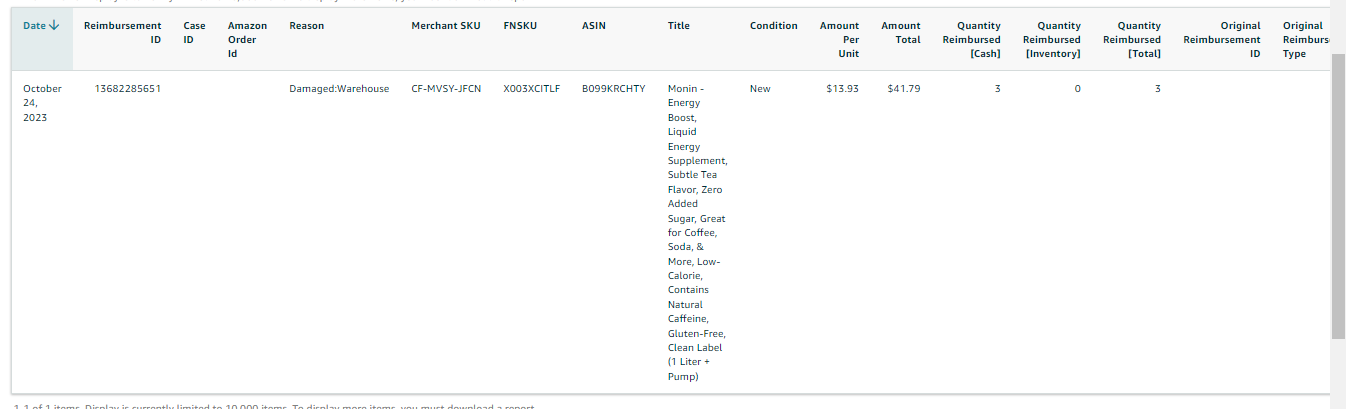Image resolution: width=1346 pixels, height=409 pixels.
Task: Click the Amount Total column header
Action: pyautogui.click(x=901, y=33)
